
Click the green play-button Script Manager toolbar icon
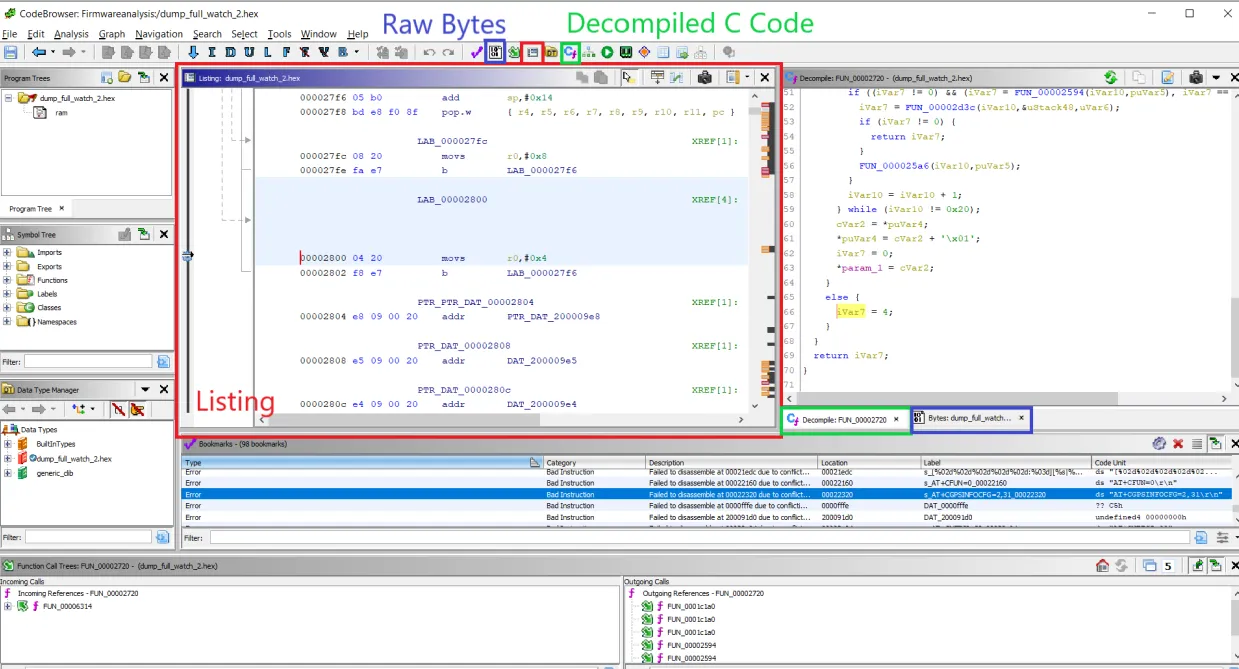click(607, 52)
